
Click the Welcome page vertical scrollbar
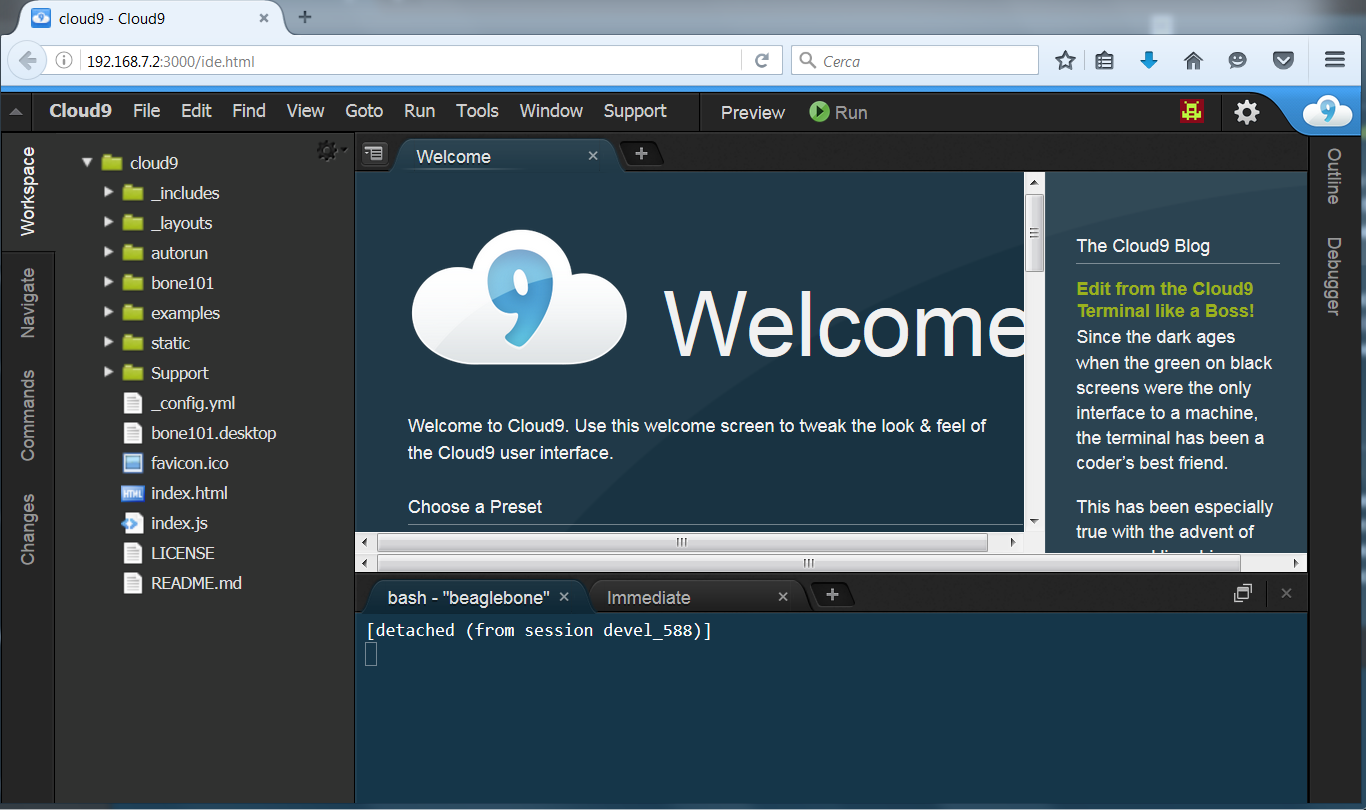click(x=1034, y=234)
